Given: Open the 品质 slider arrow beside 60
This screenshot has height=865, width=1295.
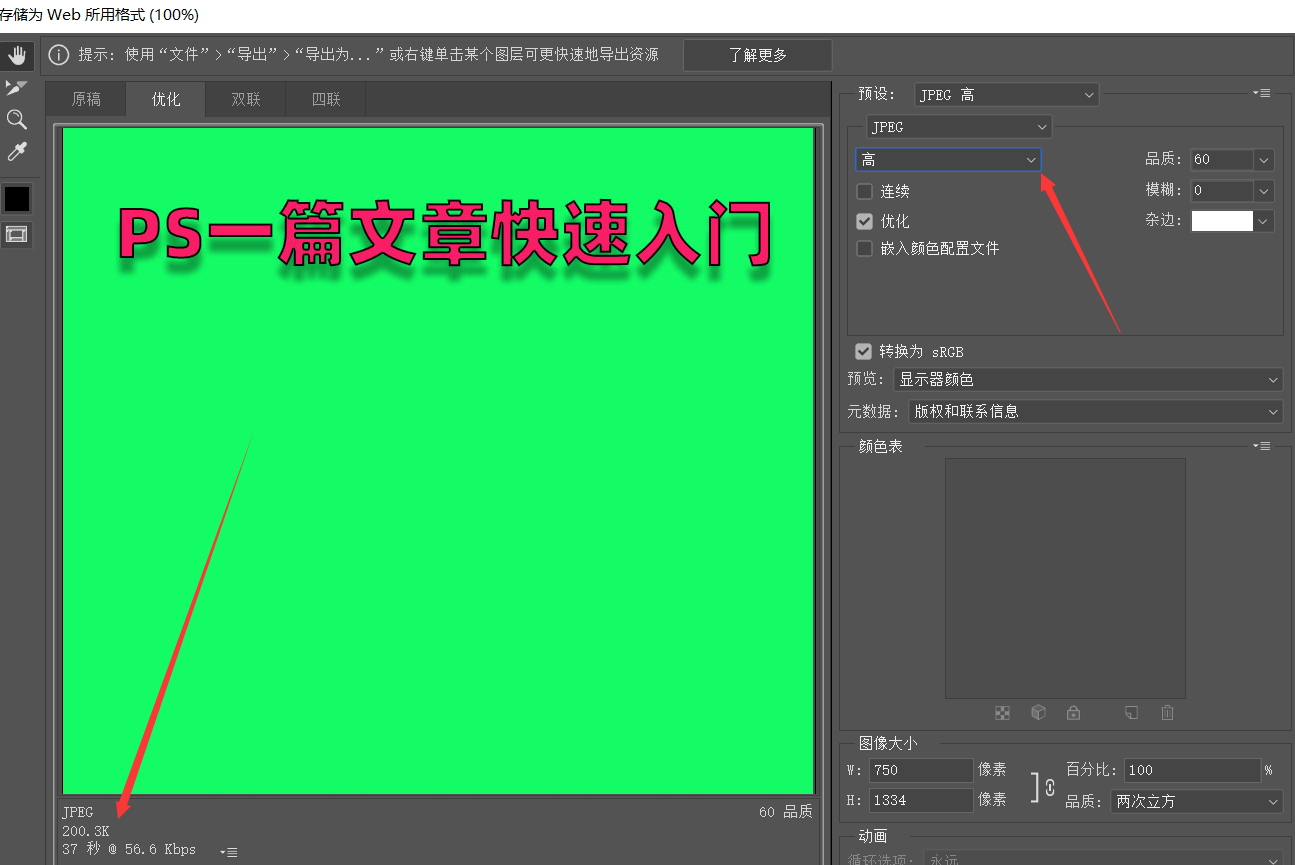Looking at the screenshot, I should pyautogui.click(x=1264, y=160).
